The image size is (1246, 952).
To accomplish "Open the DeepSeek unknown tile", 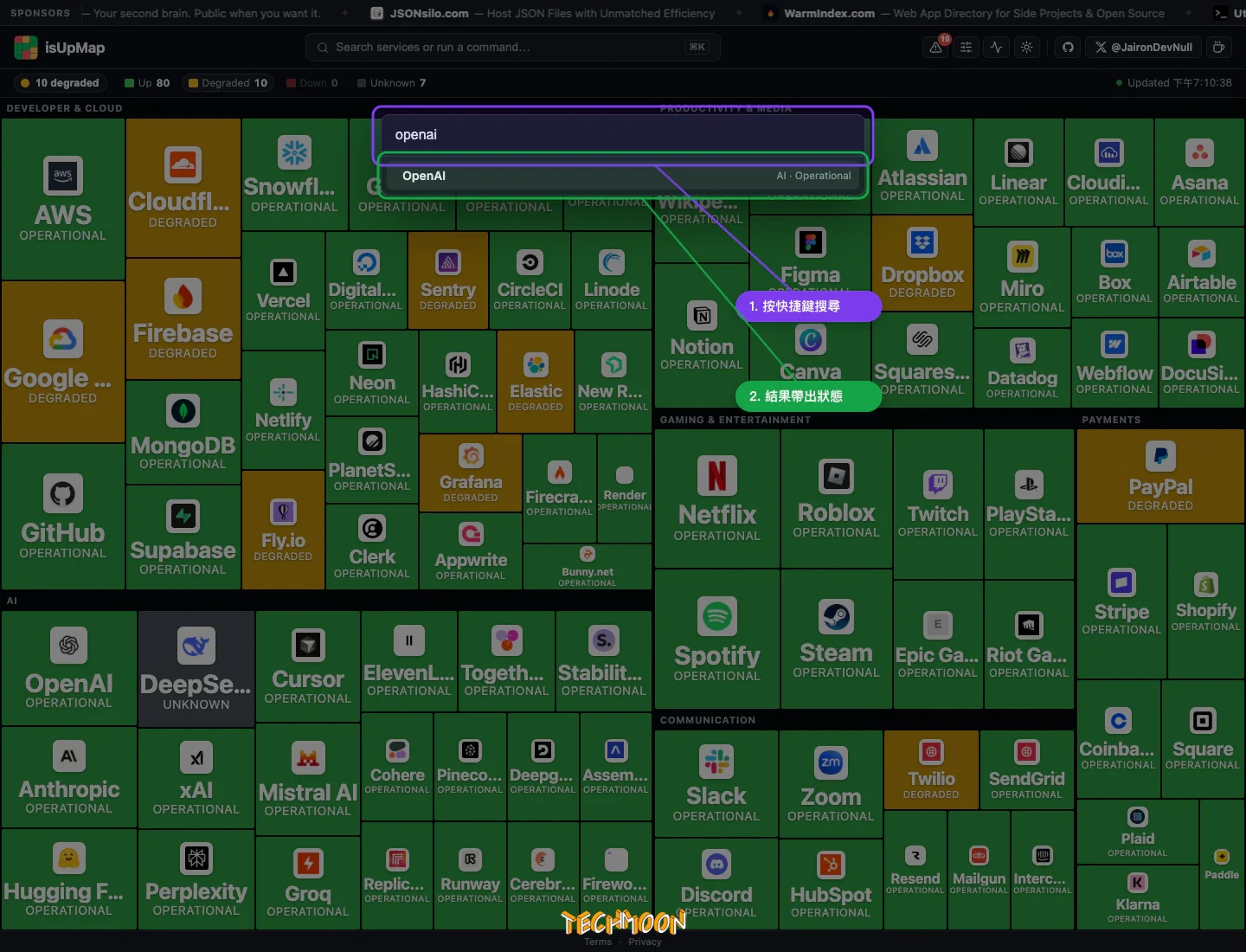I will [196, 669].
